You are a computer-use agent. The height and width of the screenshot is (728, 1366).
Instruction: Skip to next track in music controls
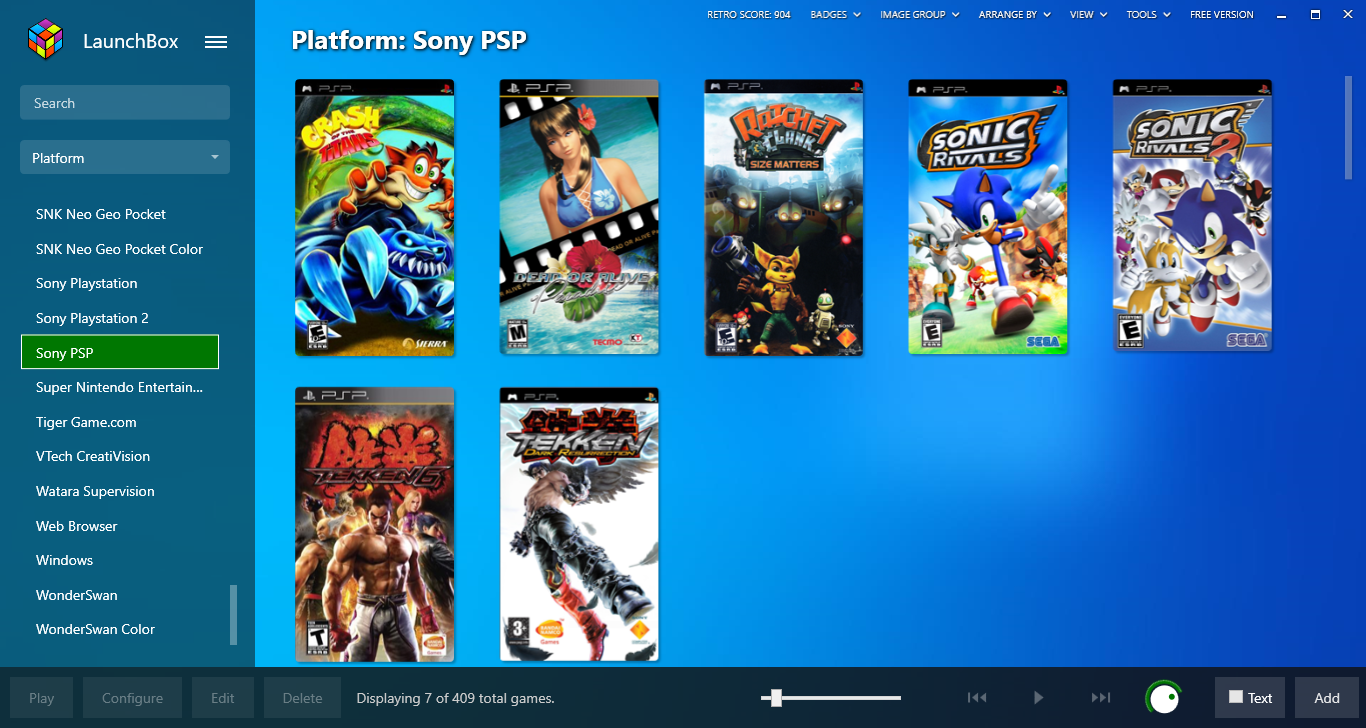point(1100,697)
